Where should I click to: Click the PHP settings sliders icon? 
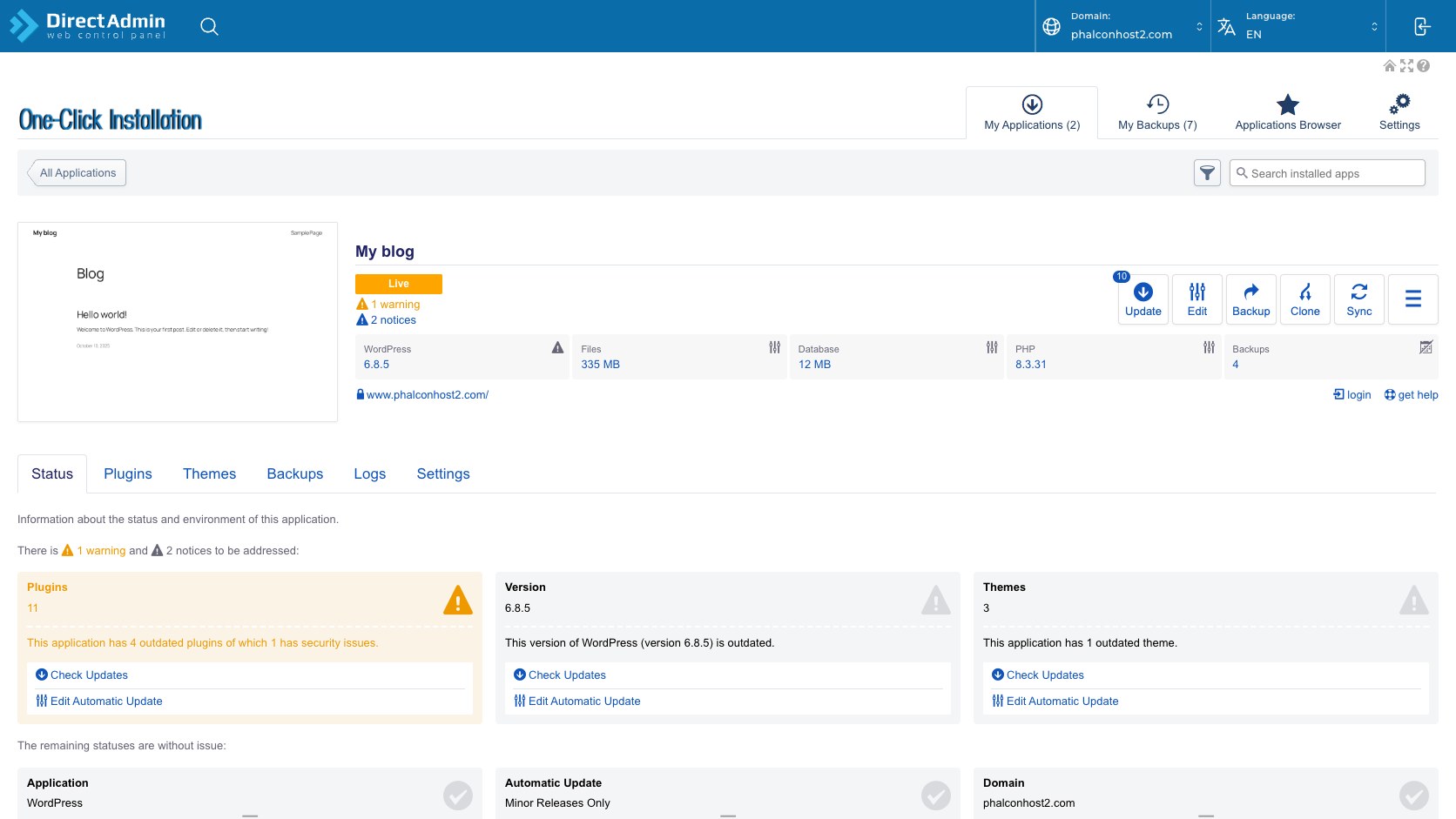[x=1209, y=347]
